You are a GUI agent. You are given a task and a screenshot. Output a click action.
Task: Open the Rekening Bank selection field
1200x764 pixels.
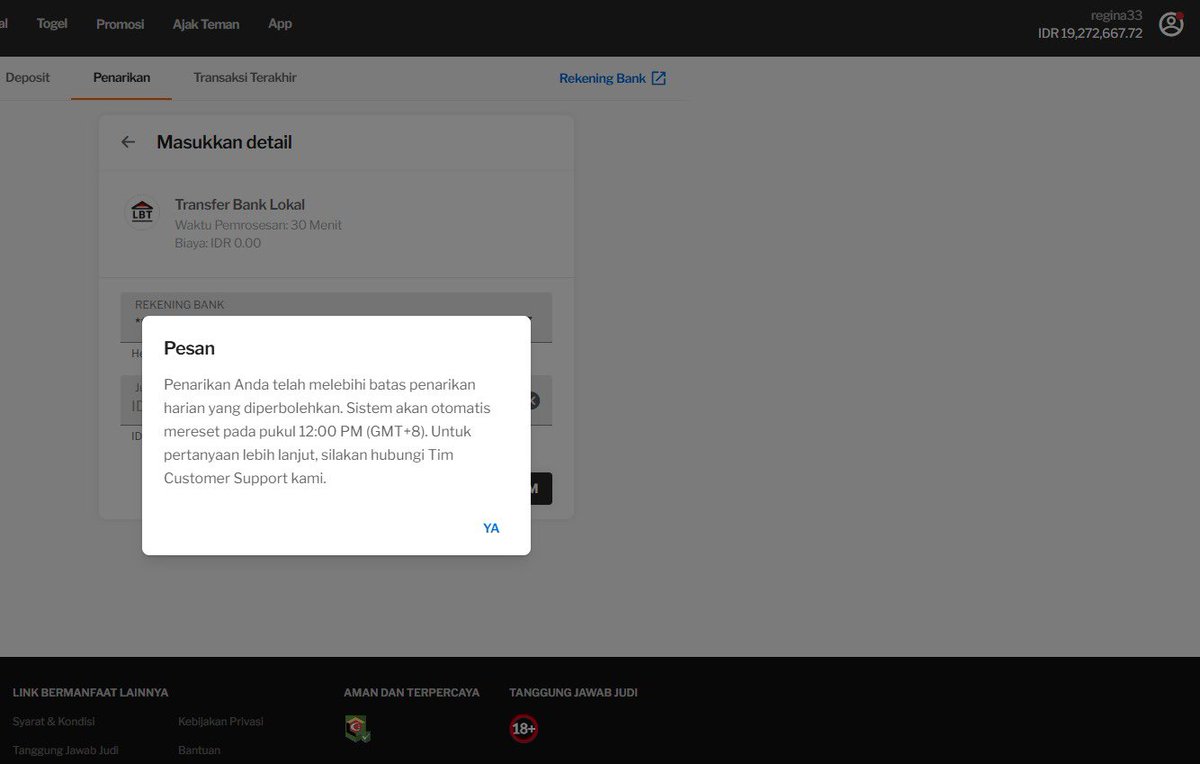point(336,317)
